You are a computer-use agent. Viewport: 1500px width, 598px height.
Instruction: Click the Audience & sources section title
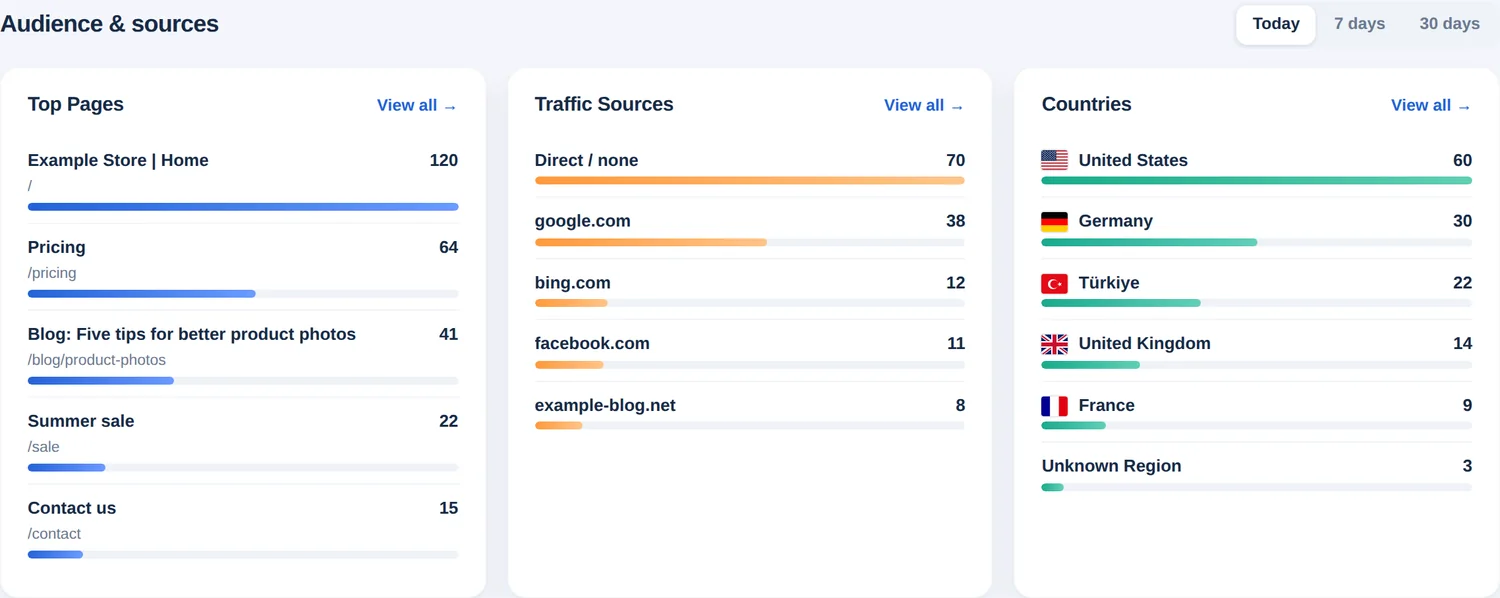coord(109,24)
